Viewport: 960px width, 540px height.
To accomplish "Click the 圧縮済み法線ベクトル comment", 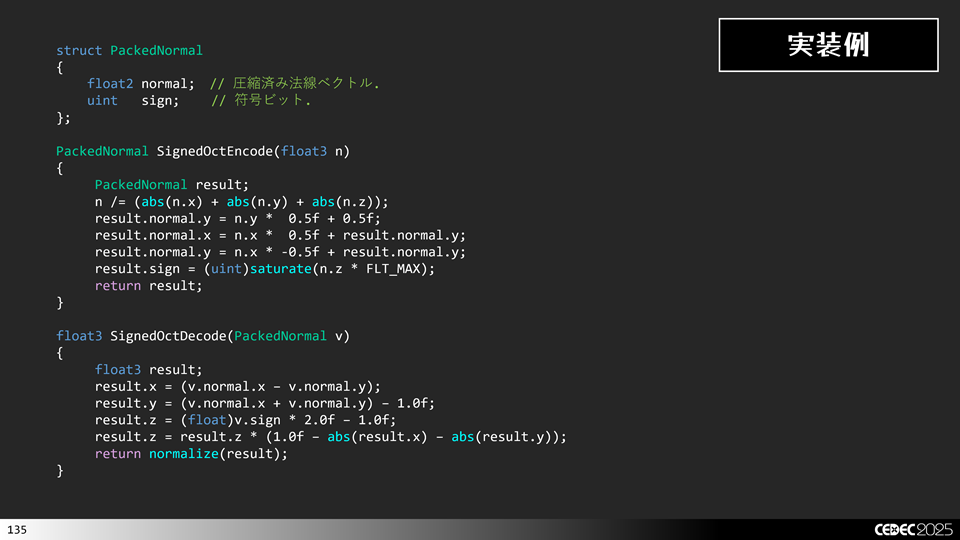I will [301, 83].
